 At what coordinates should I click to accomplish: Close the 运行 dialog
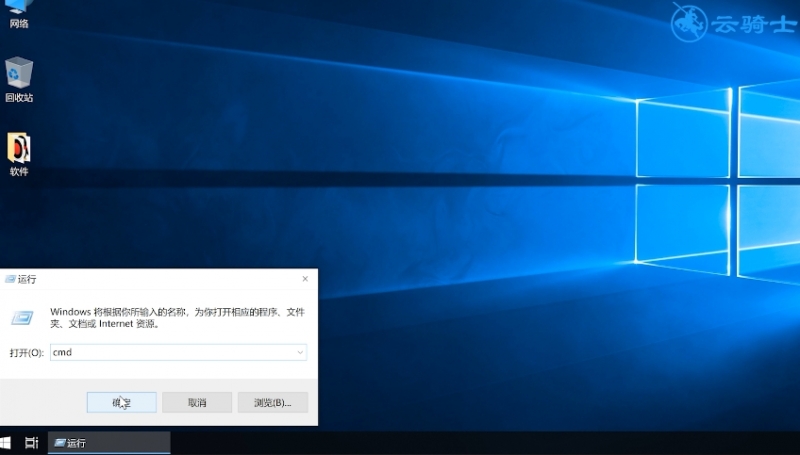(305, 279)
